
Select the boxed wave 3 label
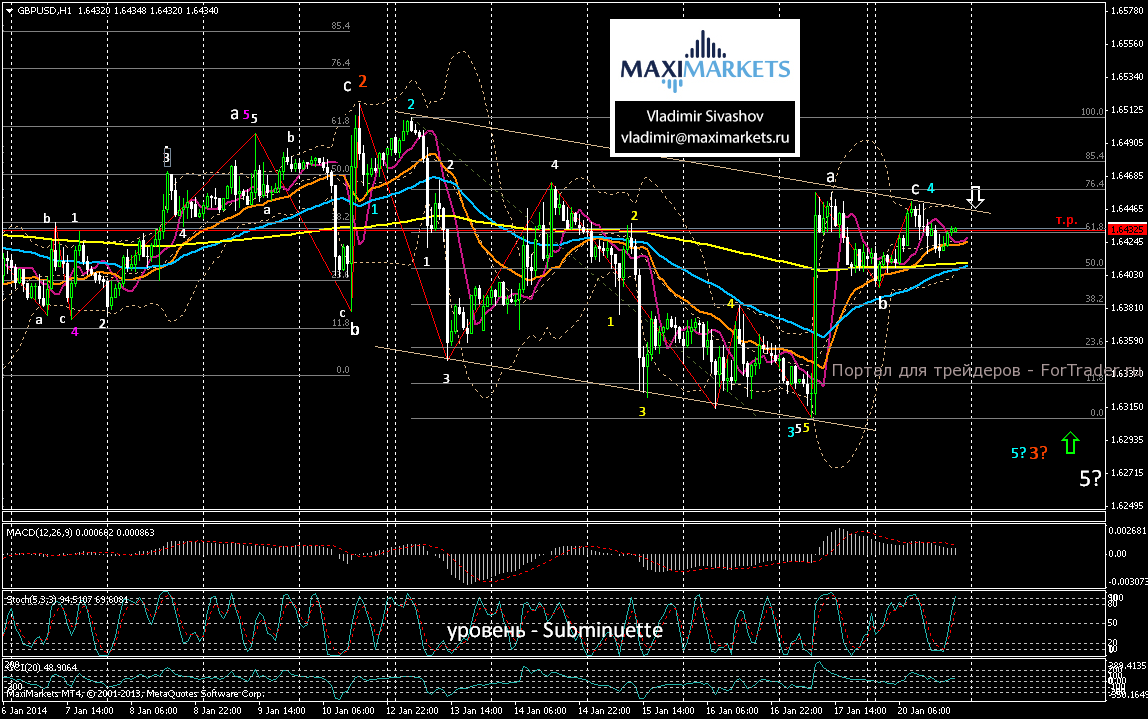(168, 156)
